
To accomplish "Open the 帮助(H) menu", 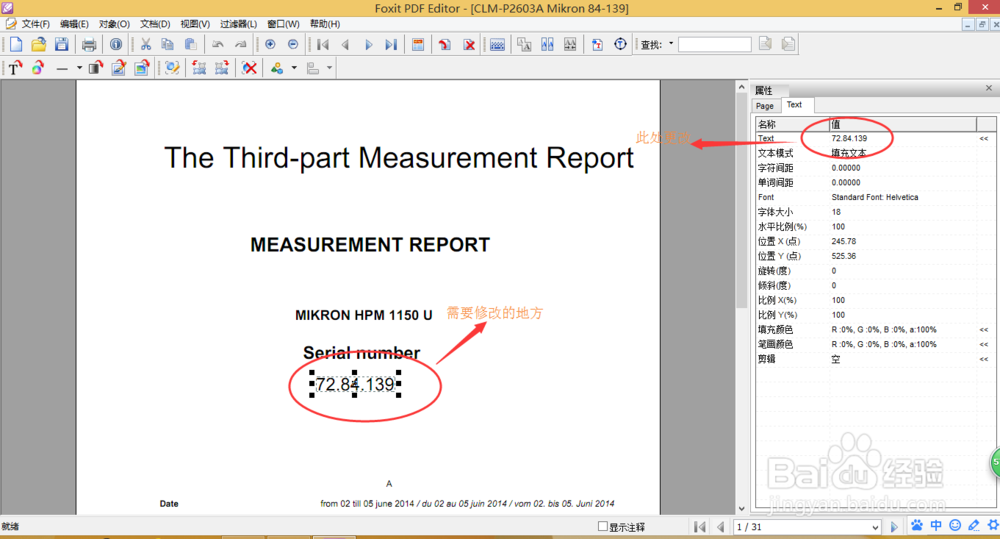I will 325,24.
